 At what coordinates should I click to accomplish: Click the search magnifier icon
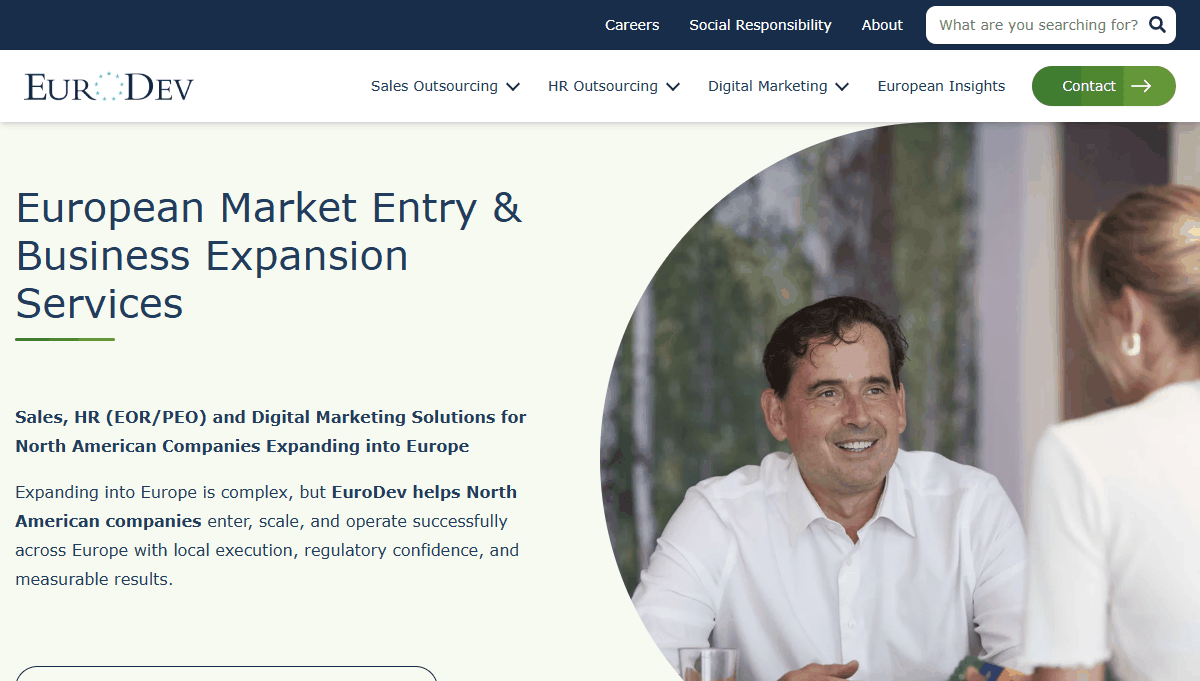[x=1157, y=25]
